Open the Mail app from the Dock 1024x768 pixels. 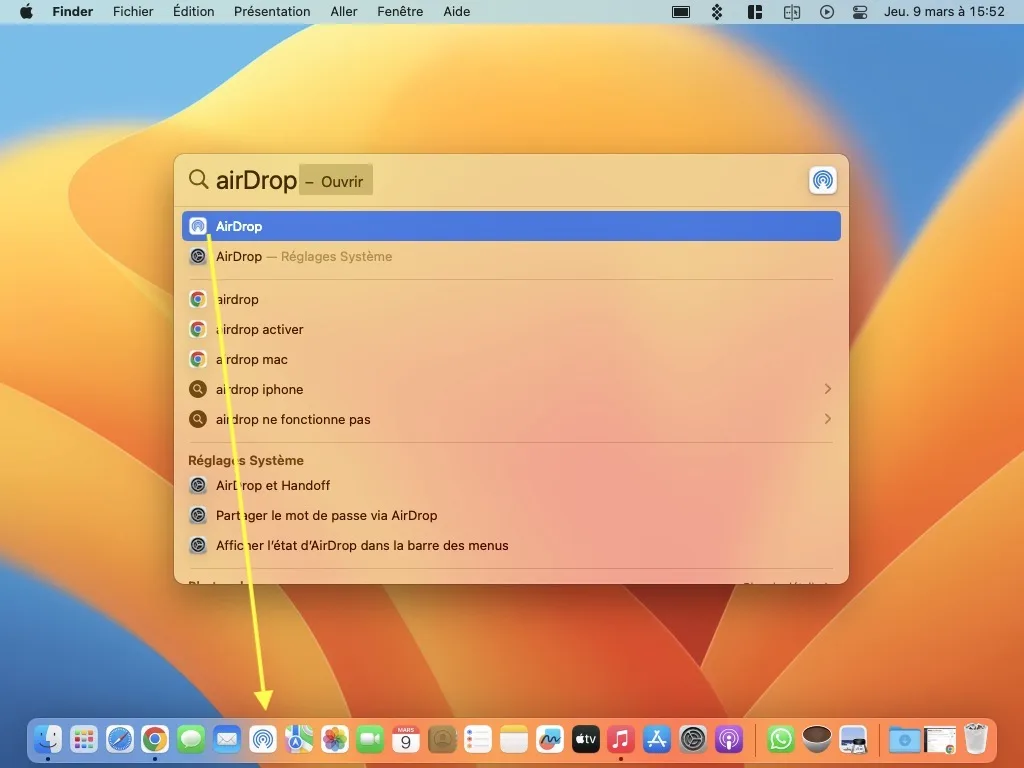[x=226, y=738]
